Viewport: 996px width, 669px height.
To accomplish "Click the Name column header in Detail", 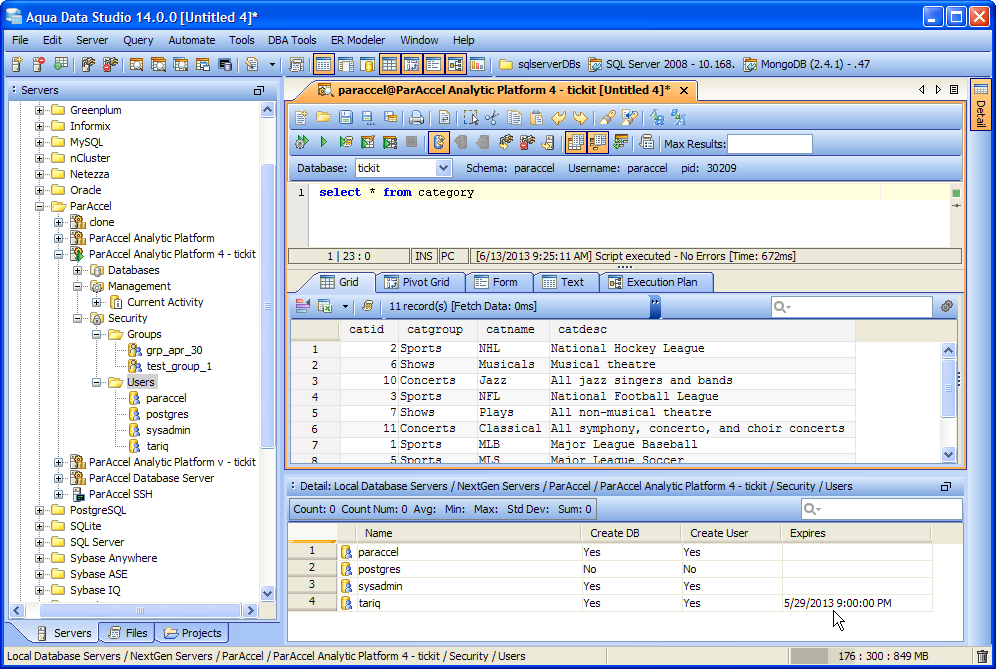I will click(x=468, y=533).
